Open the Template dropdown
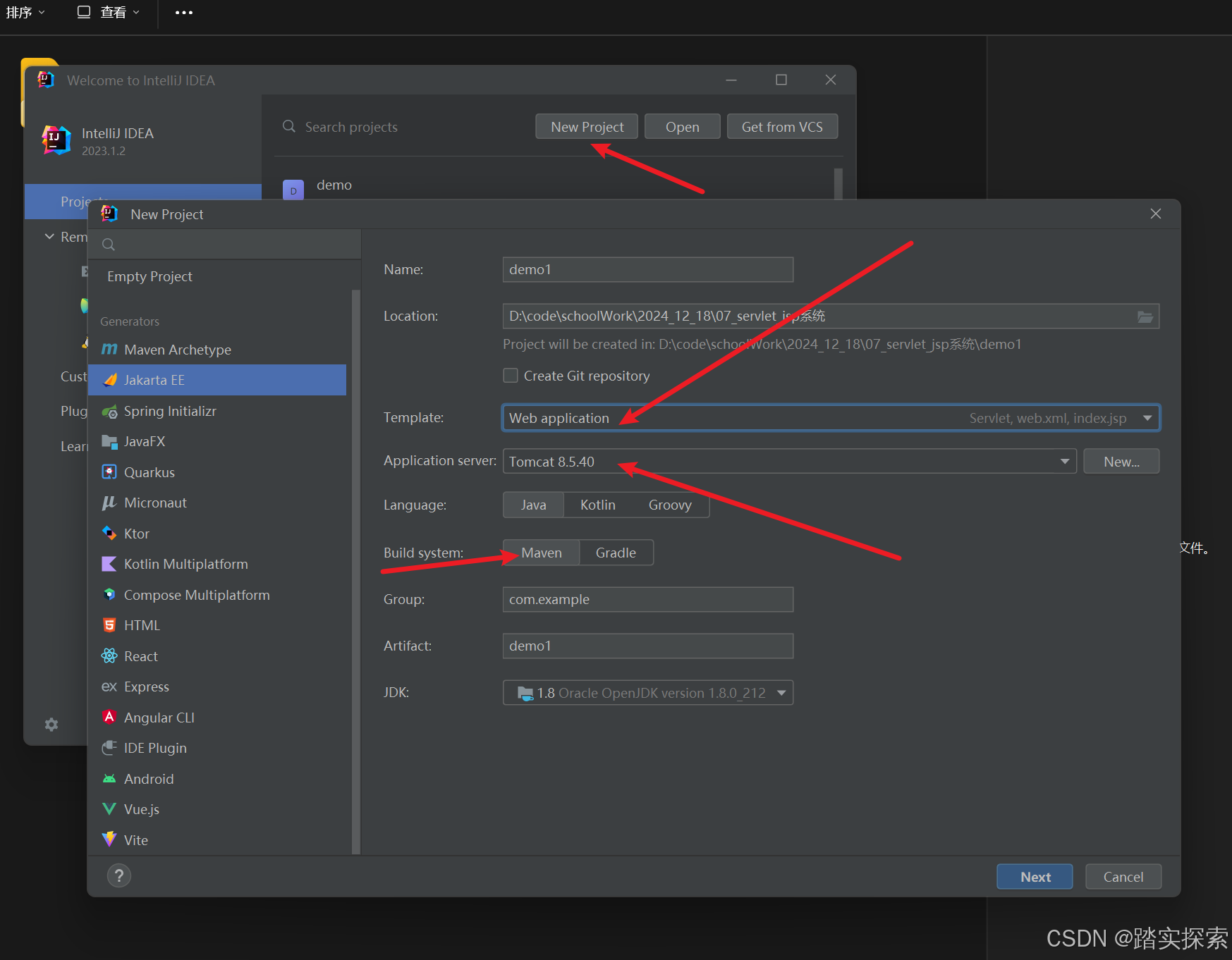The height and width of the screenshot is (960, 1232). click(x=831, y=418)
